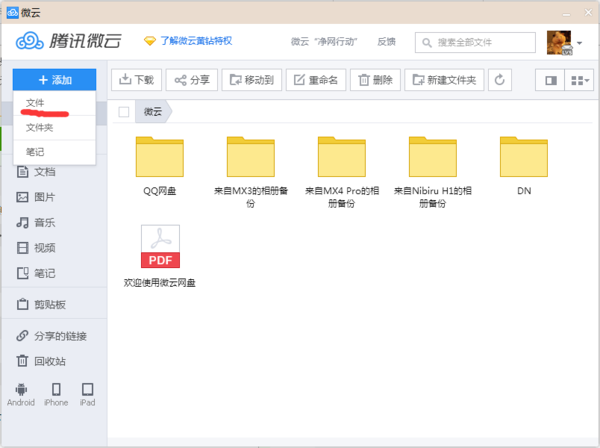Open the 音乐 category in sidebar
This screenshot has width=600, height=448.
36,222
